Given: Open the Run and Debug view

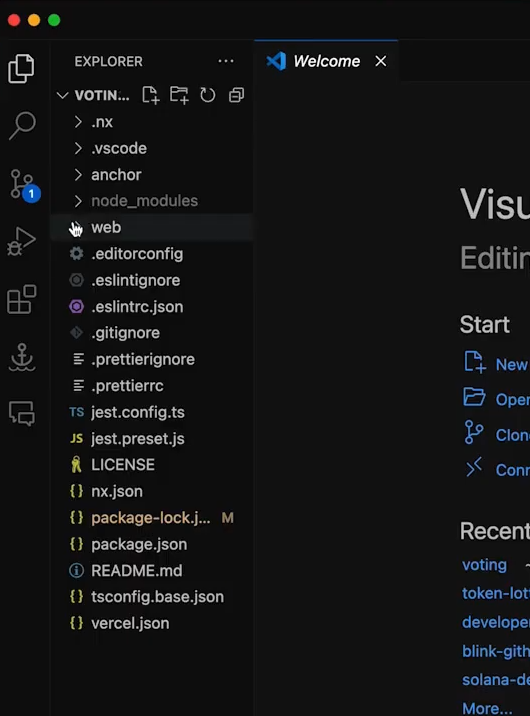Looking at the screenshot, I should (21, 242).
